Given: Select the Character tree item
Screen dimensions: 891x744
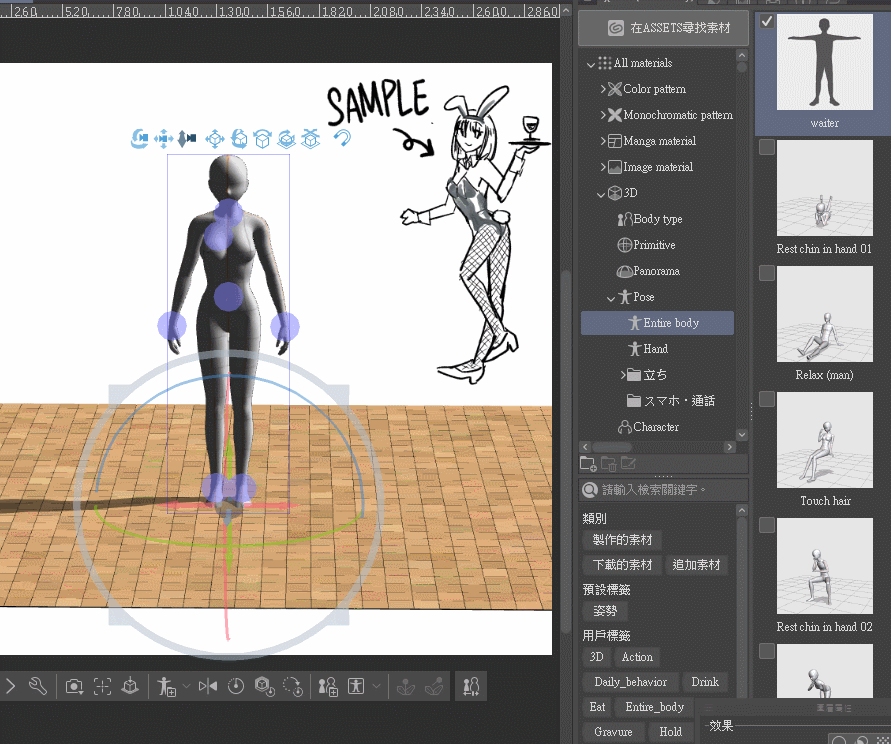Looking at the screenshot, I should point(648,427).
